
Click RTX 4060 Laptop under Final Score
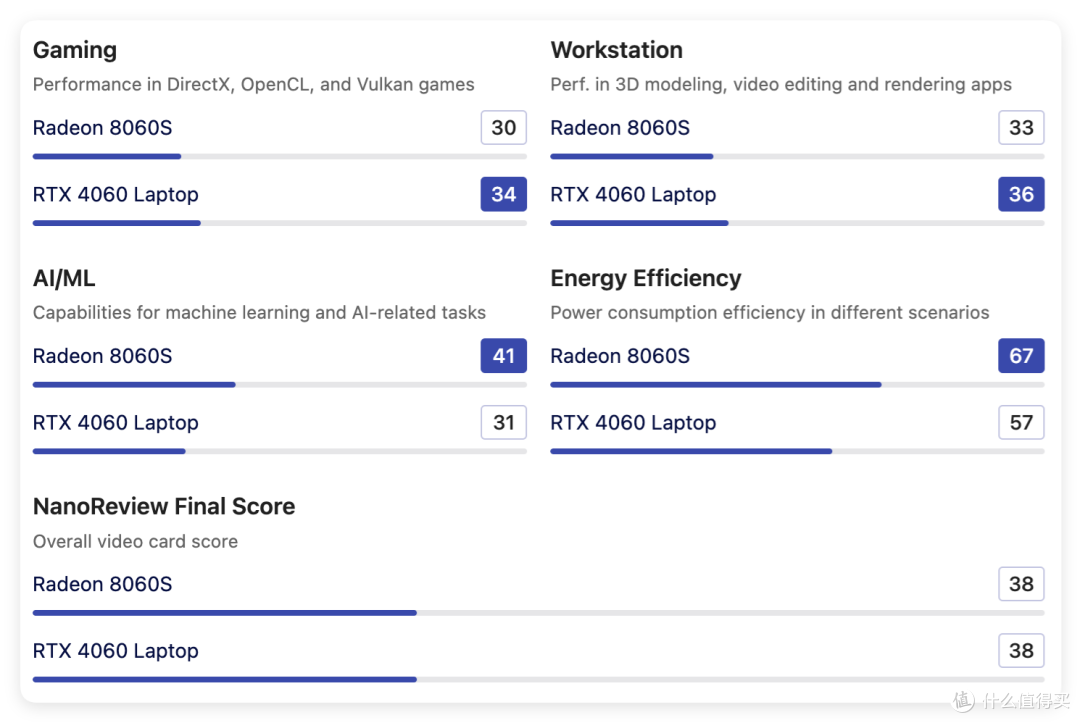116,651
